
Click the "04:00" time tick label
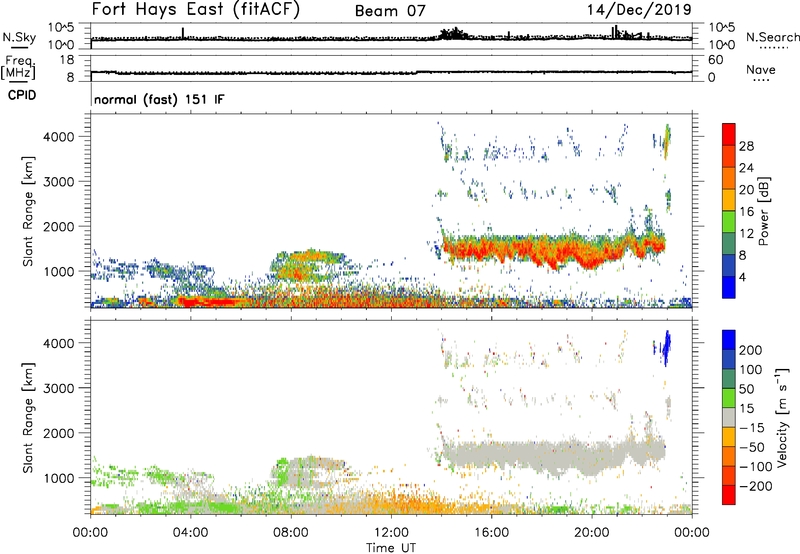click(190, 533)
